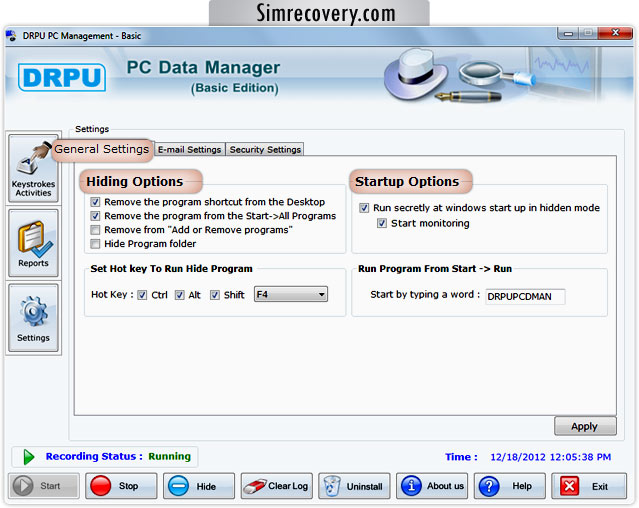
Task: Click the Uninstall button label
Action: point(365,486)
